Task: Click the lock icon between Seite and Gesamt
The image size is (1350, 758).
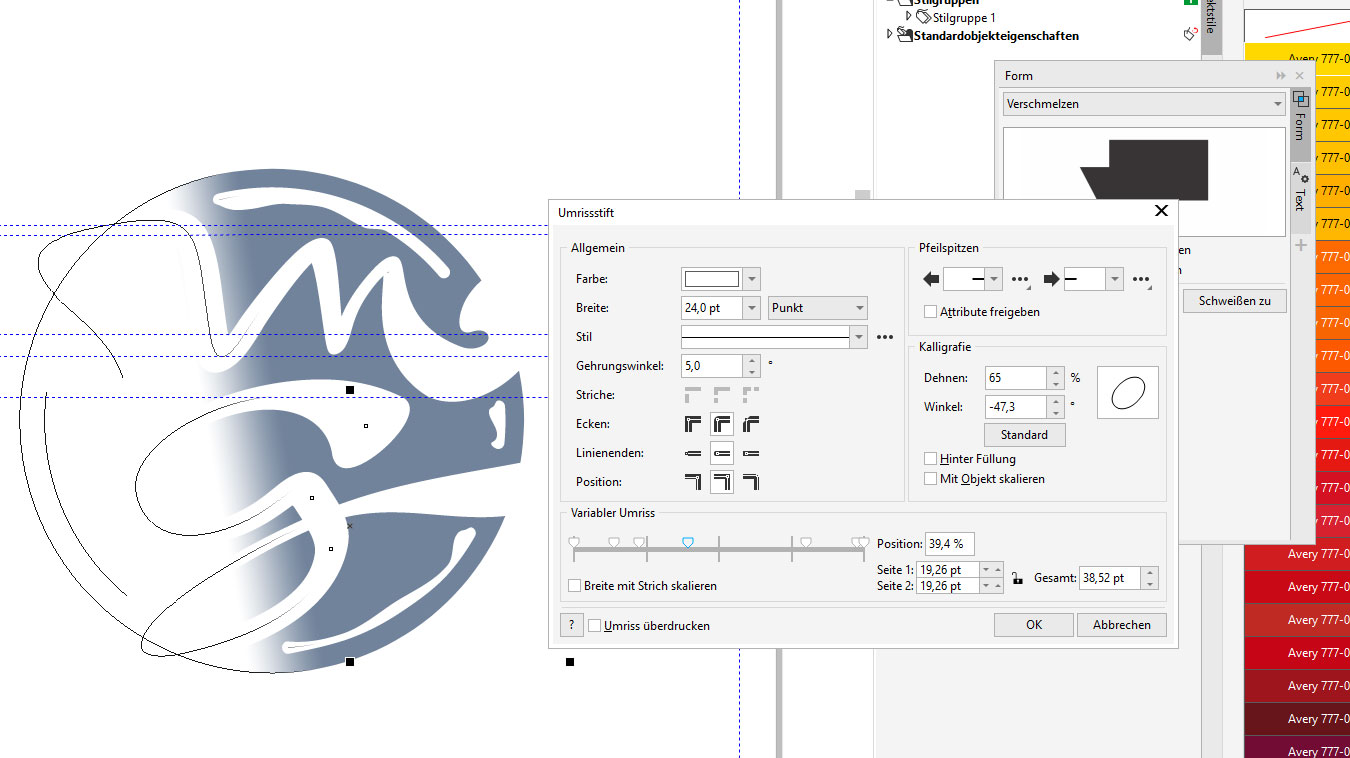Action: pyautogui.click(x=1017, y=578)
